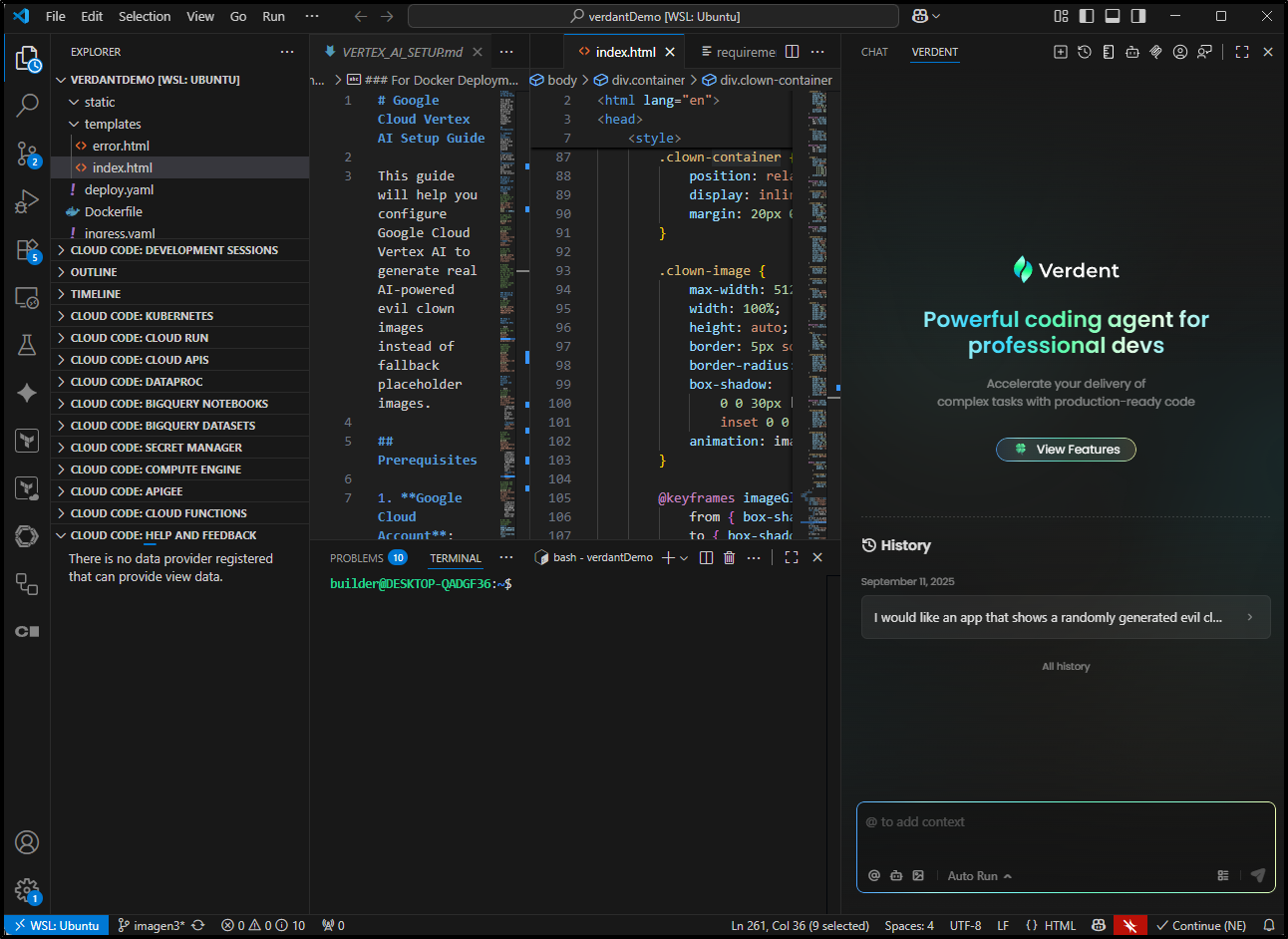Open the Auto Run mode dropdown
The width and height of the screenshot is (1288, 939).
tap(979, 875)
